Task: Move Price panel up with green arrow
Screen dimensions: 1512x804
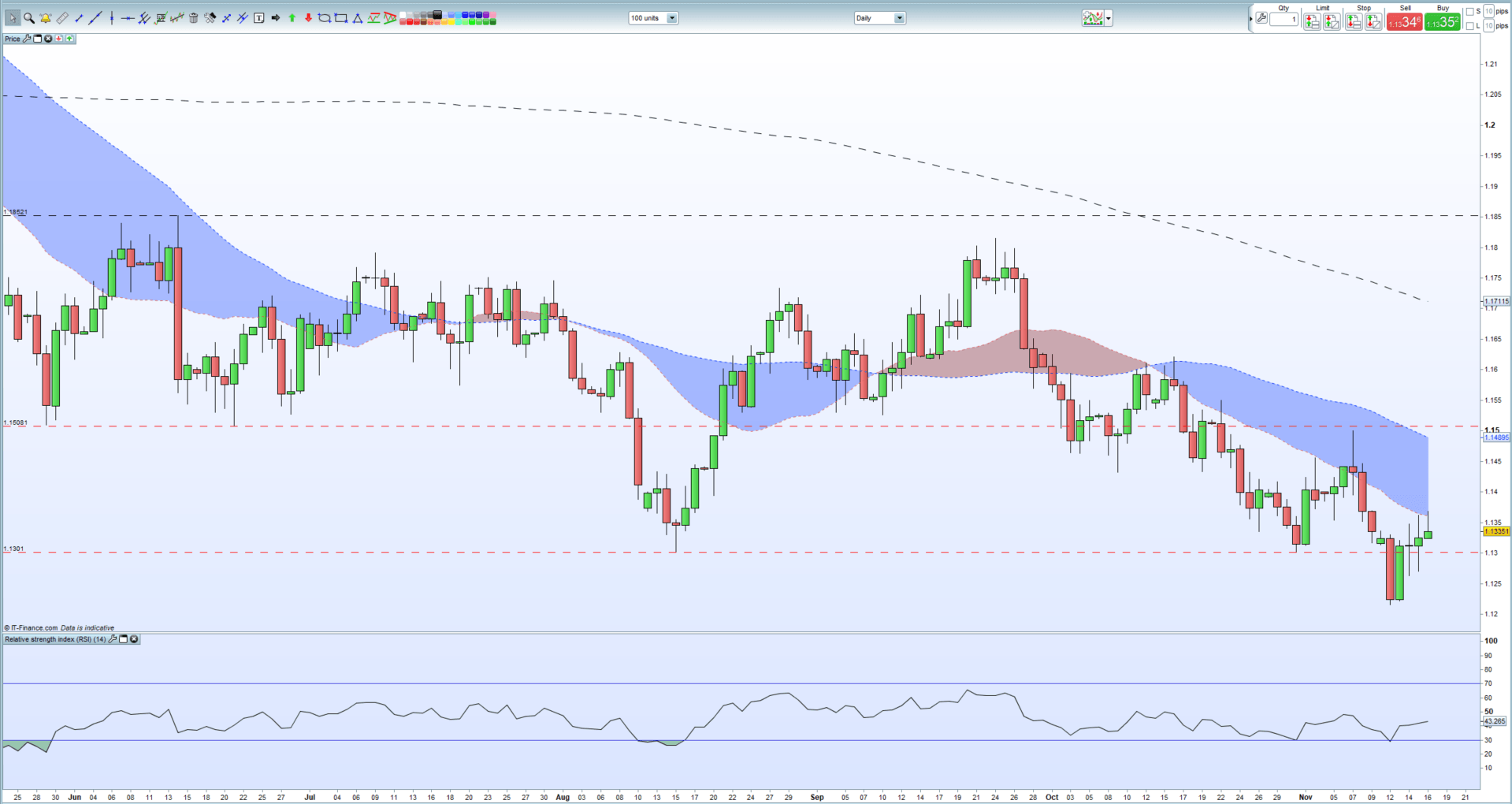Action: click(x=69, y=39)
